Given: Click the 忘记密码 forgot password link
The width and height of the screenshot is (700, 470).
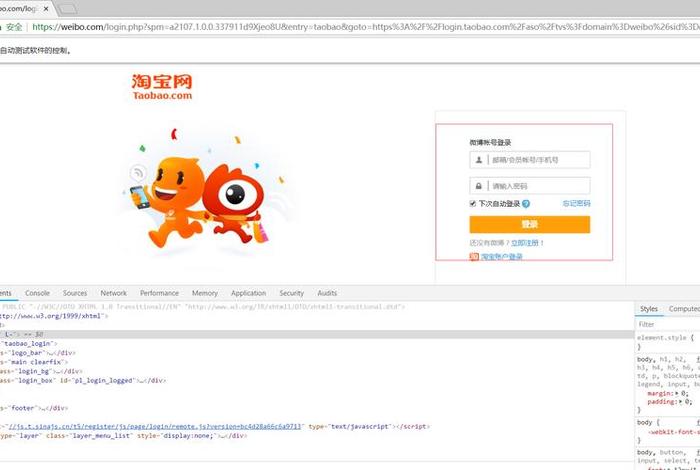Looking at the screenshot, I should tap(576, 204).
